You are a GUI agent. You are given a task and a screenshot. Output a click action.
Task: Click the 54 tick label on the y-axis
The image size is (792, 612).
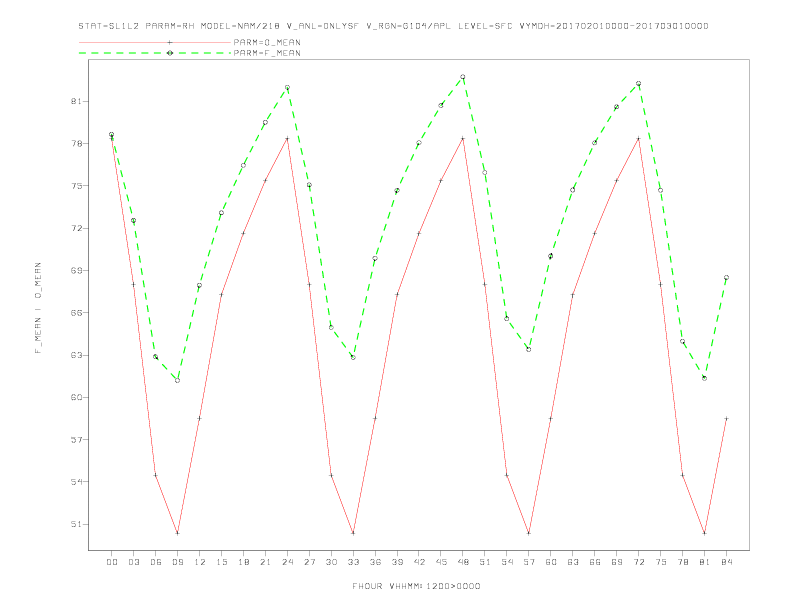(76, 482)
